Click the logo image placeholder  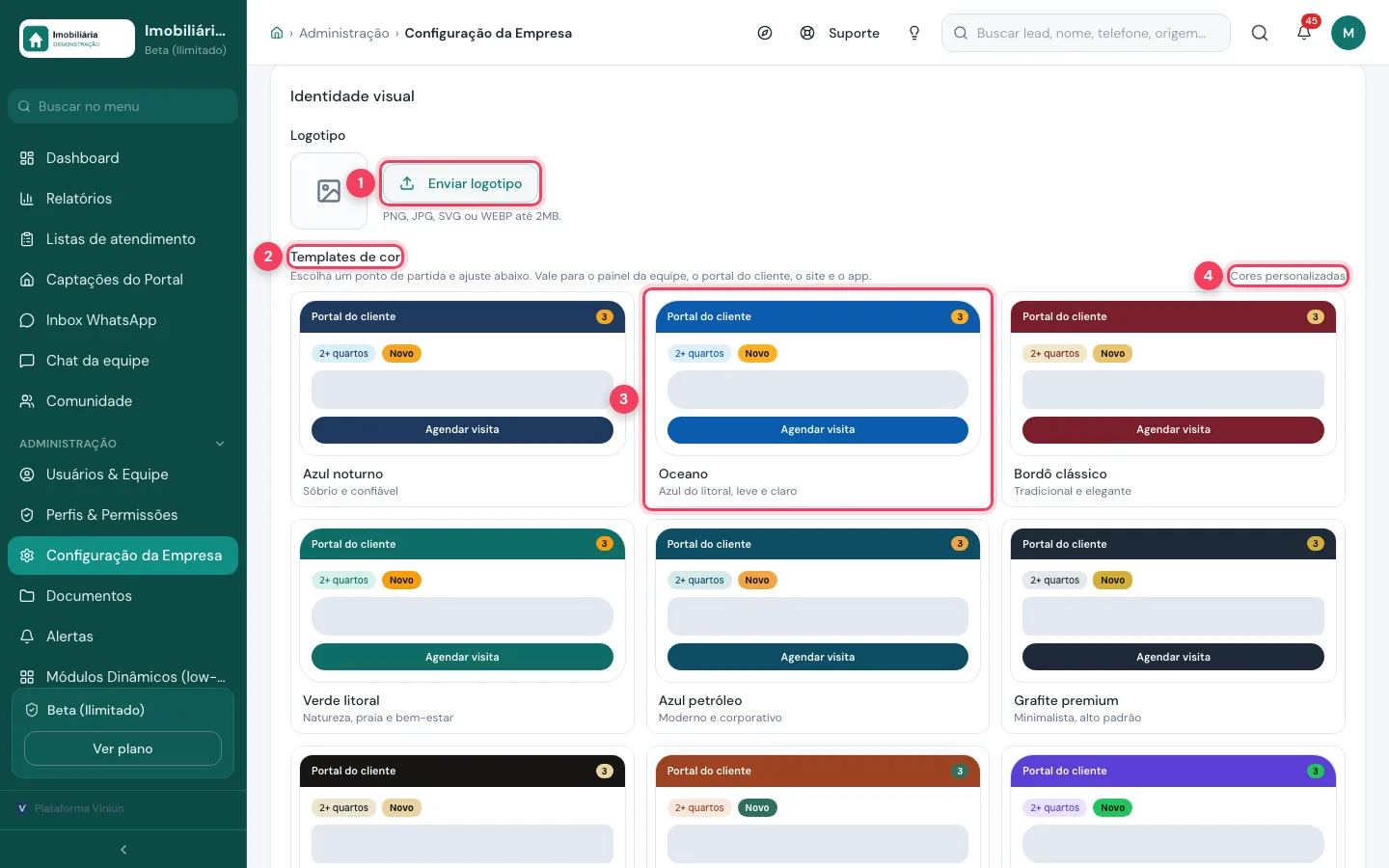(x=329, y=191)
